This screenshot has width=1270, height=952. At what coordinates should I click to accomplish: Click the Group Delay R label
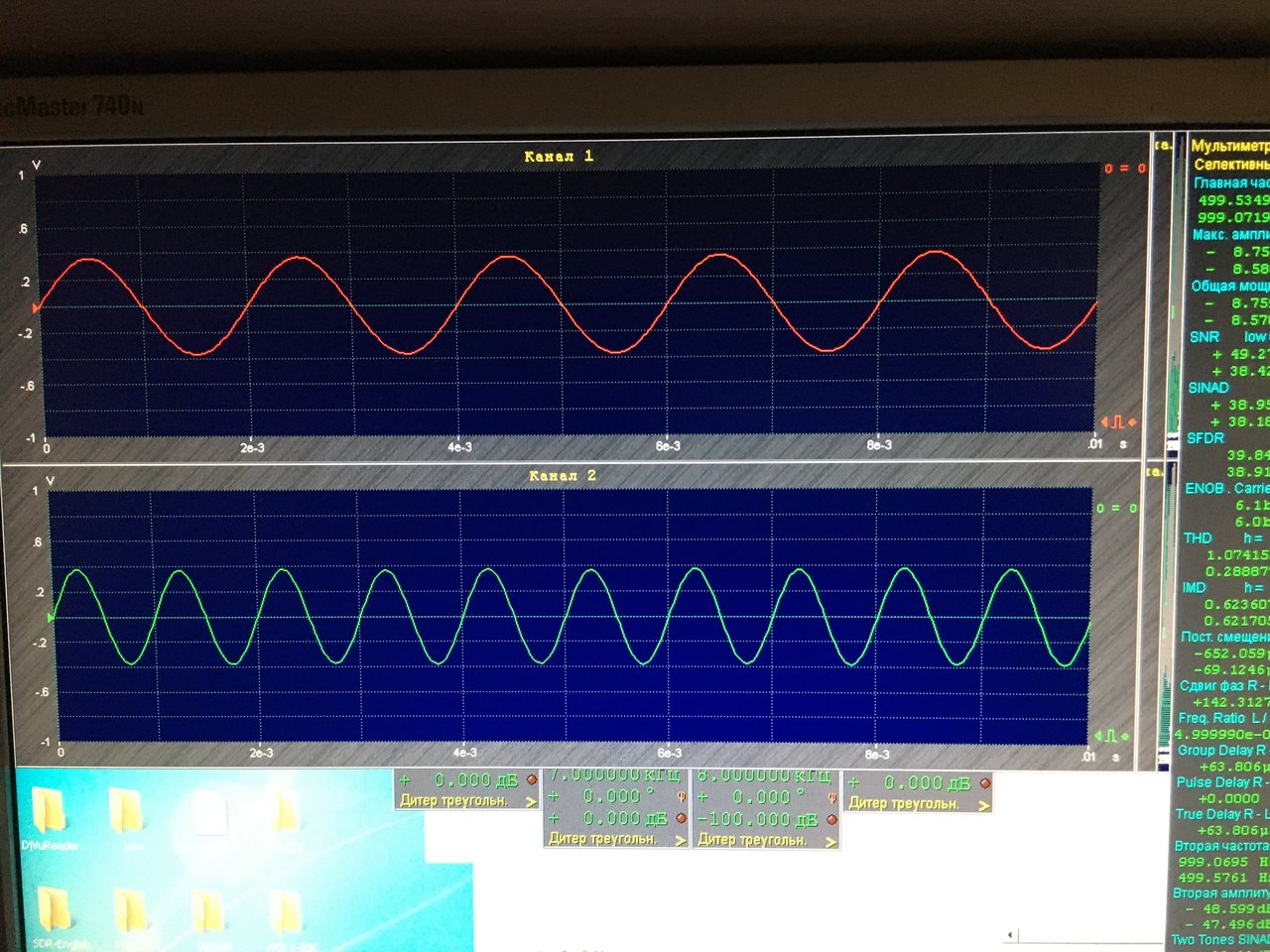tap(1220, 751)
